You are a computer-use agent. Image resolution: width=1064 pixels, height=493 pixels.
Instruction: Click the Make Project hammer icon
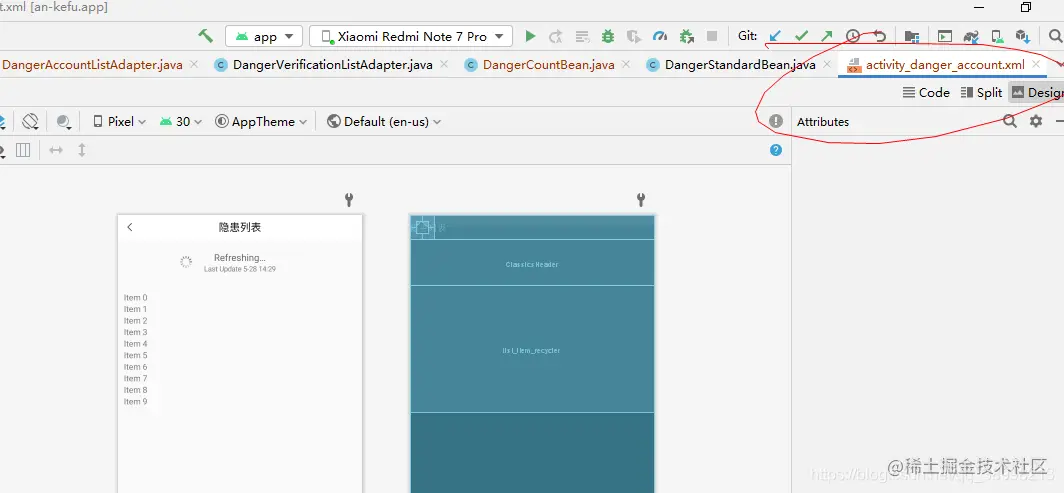(x=206, y=36)
